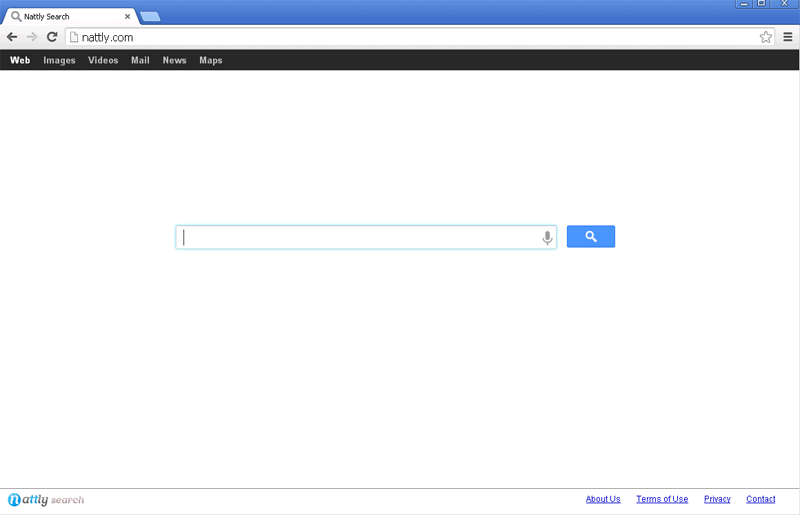Screen dimensions: 800x515
Task: Switch to Images search category
Action: click(x=59, y=60)
